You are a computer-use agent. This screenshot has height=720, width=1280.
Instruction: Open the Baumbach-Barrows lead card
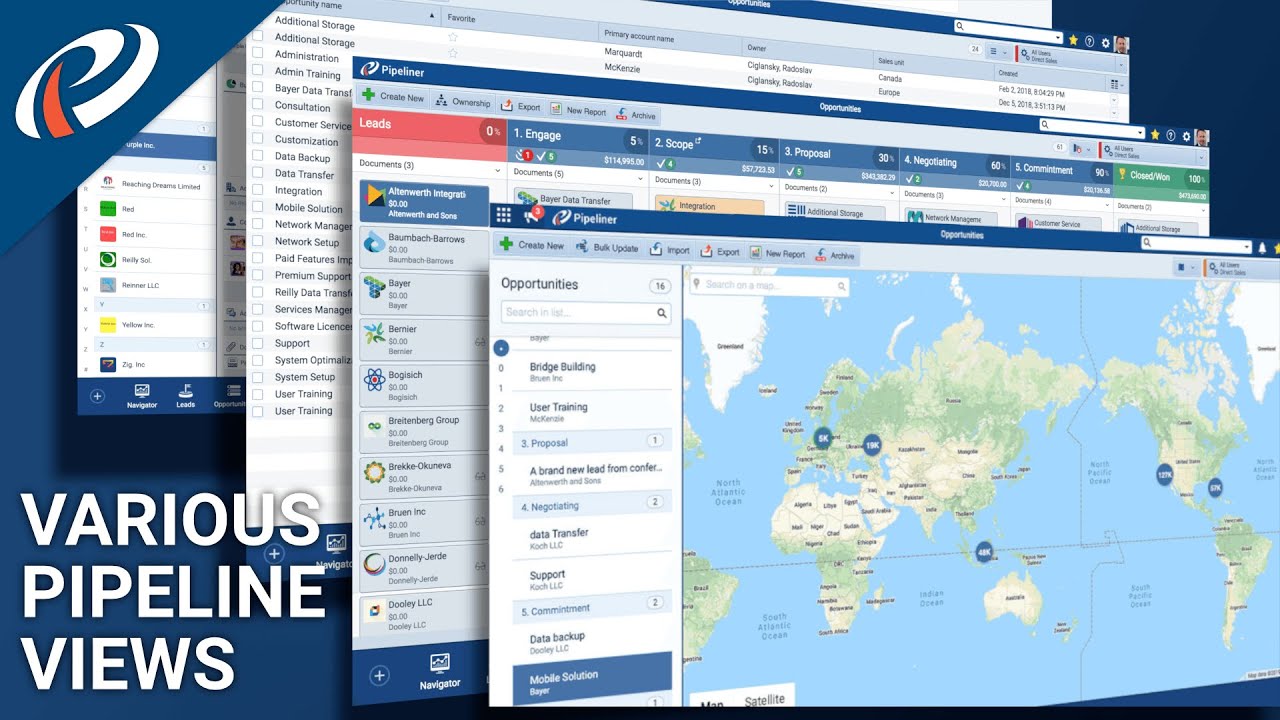pyautogui.click(x=424, y=249)
